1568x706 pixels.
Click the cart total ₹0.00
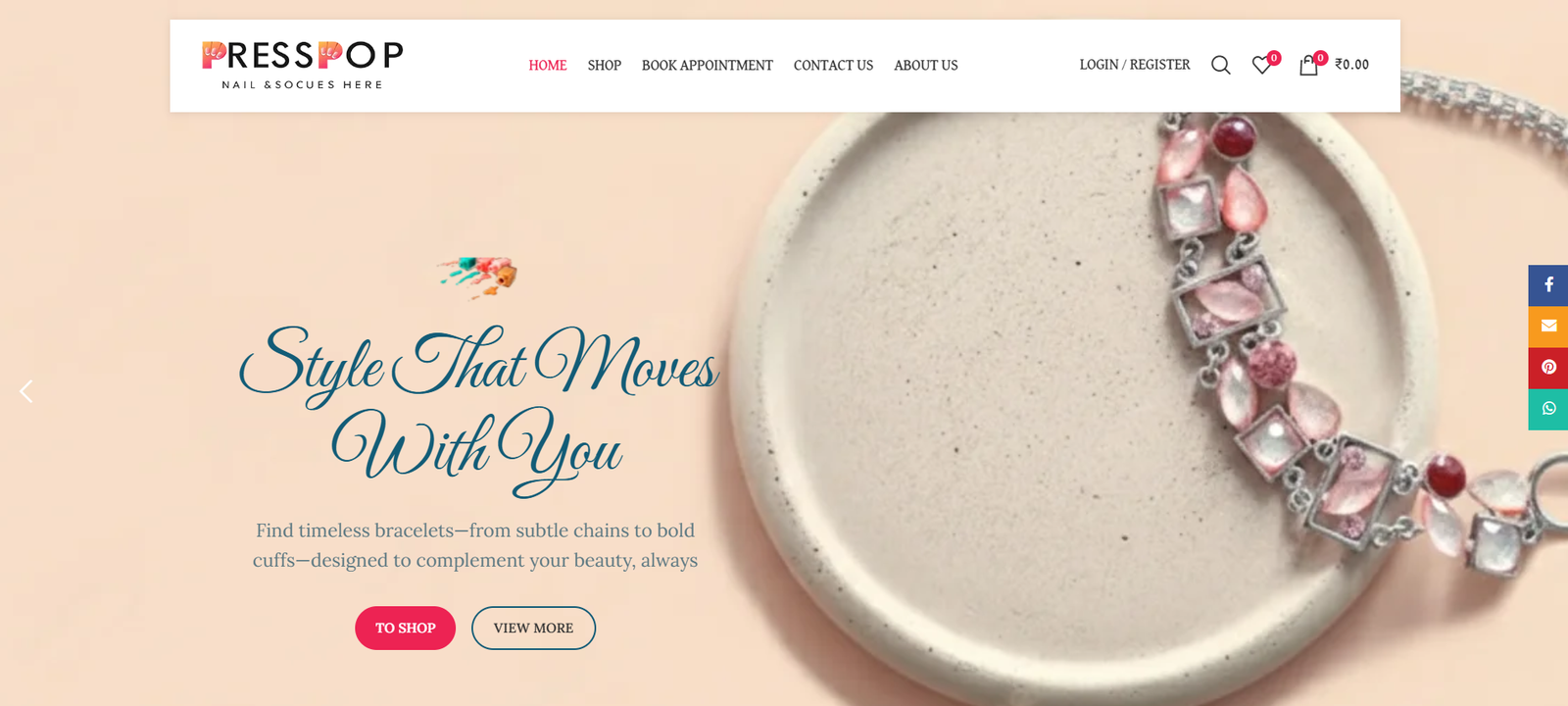tap(1352, 65)
